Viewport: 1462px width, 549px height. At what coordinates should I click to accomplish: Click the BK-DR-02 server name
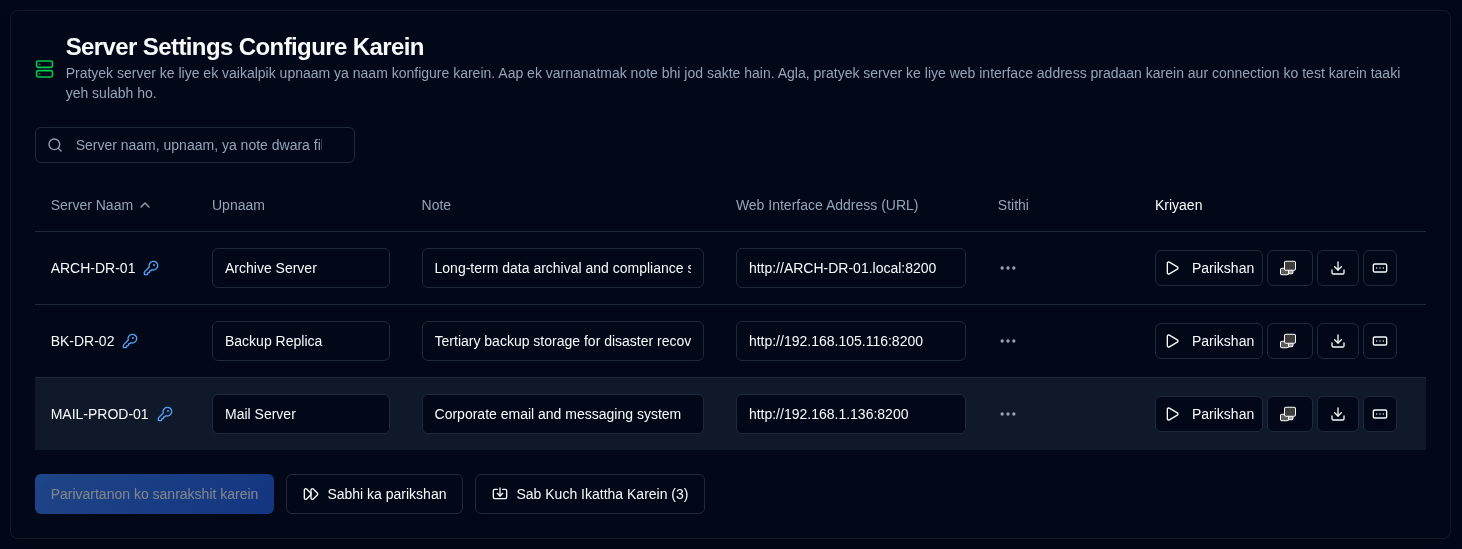coord(83,341)
